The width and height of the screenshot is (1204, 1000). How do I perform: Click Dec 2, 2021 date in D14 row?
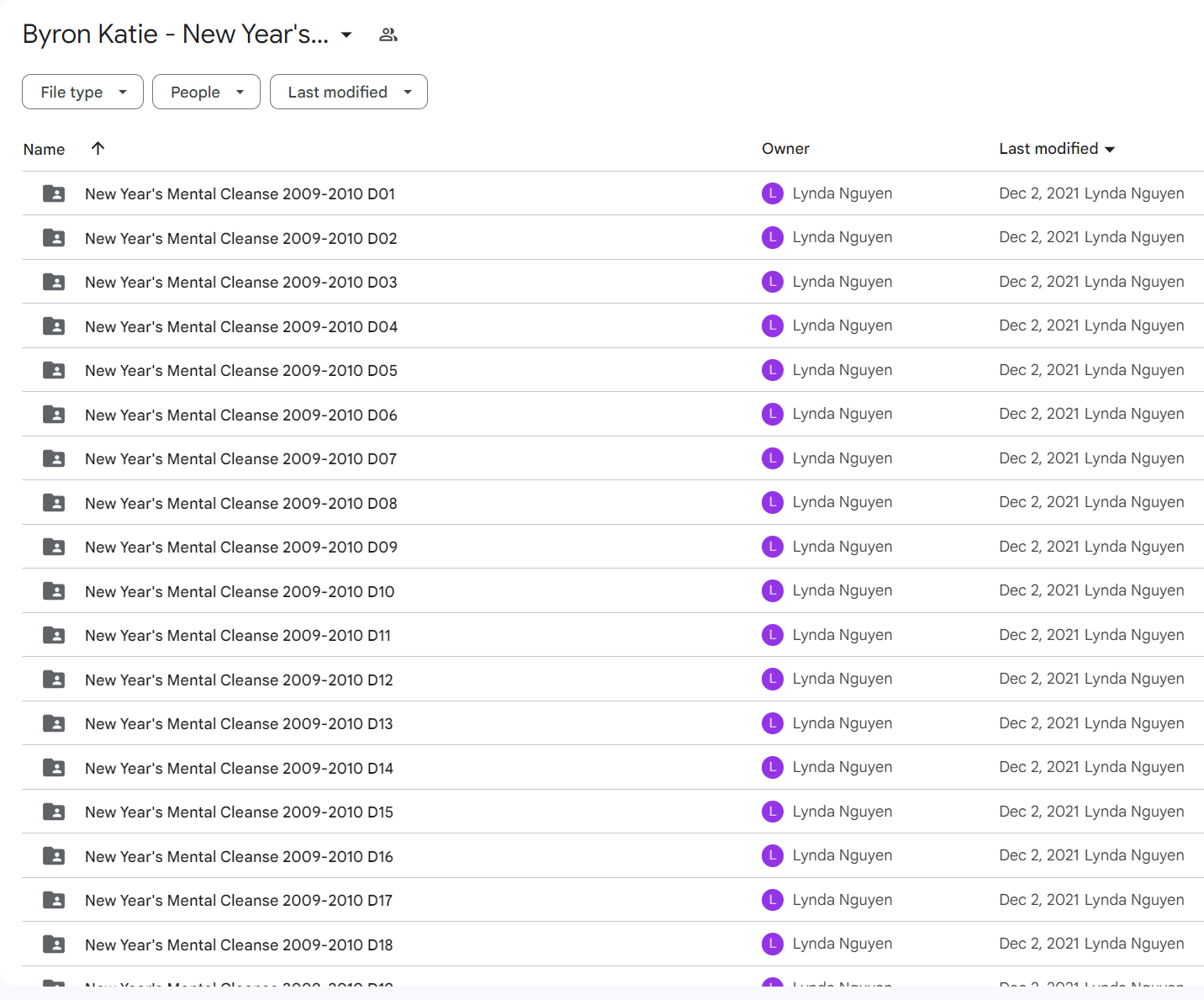click(x=1039, y=767)
